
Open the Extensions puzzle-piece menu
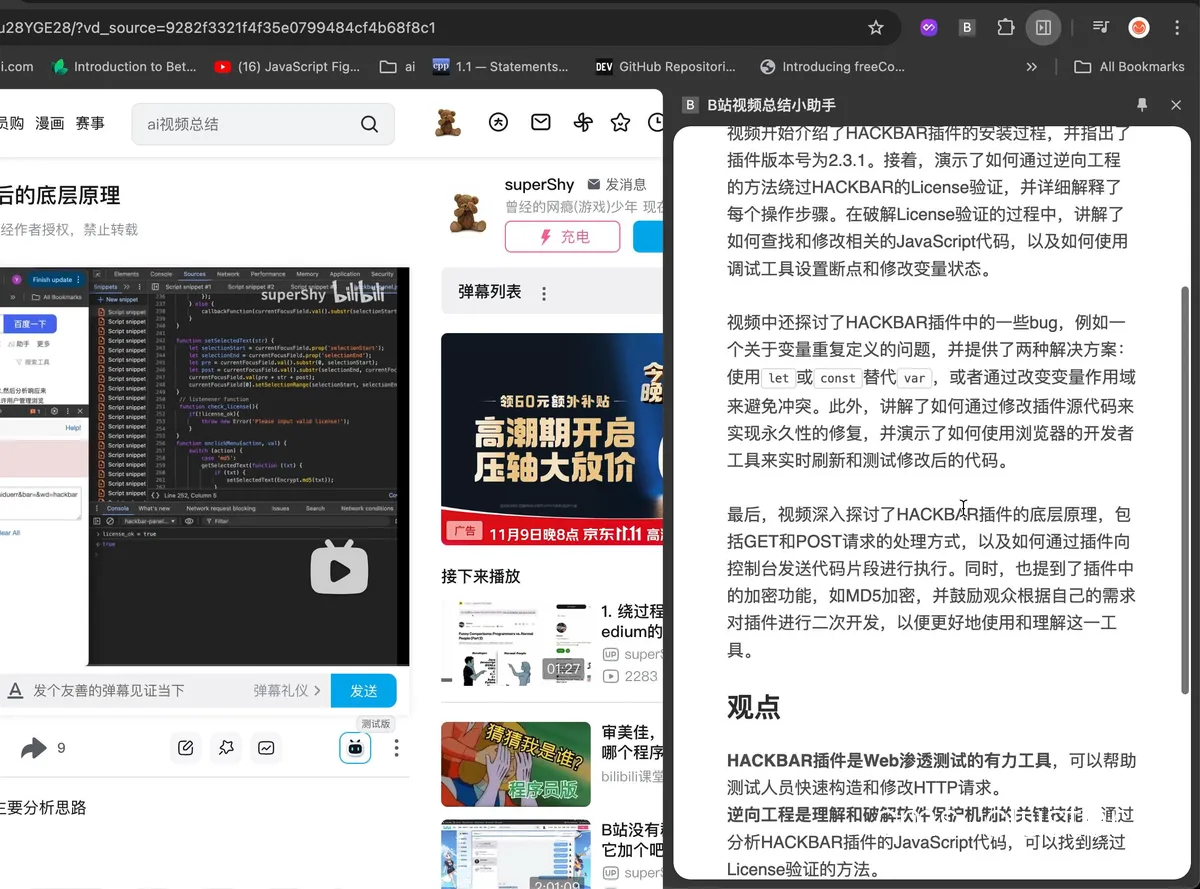coord(1005,28)
